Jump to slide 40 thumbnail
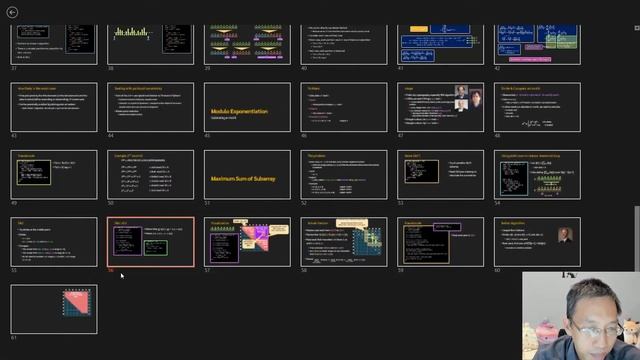This screenshot has width=640, height=360. [x=344, y=44]
